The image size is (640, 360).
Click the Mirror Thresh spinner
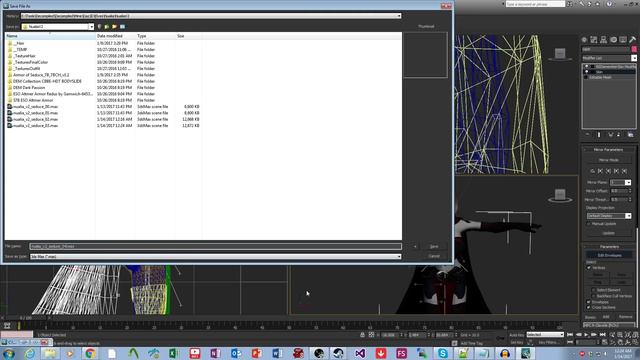630,200
